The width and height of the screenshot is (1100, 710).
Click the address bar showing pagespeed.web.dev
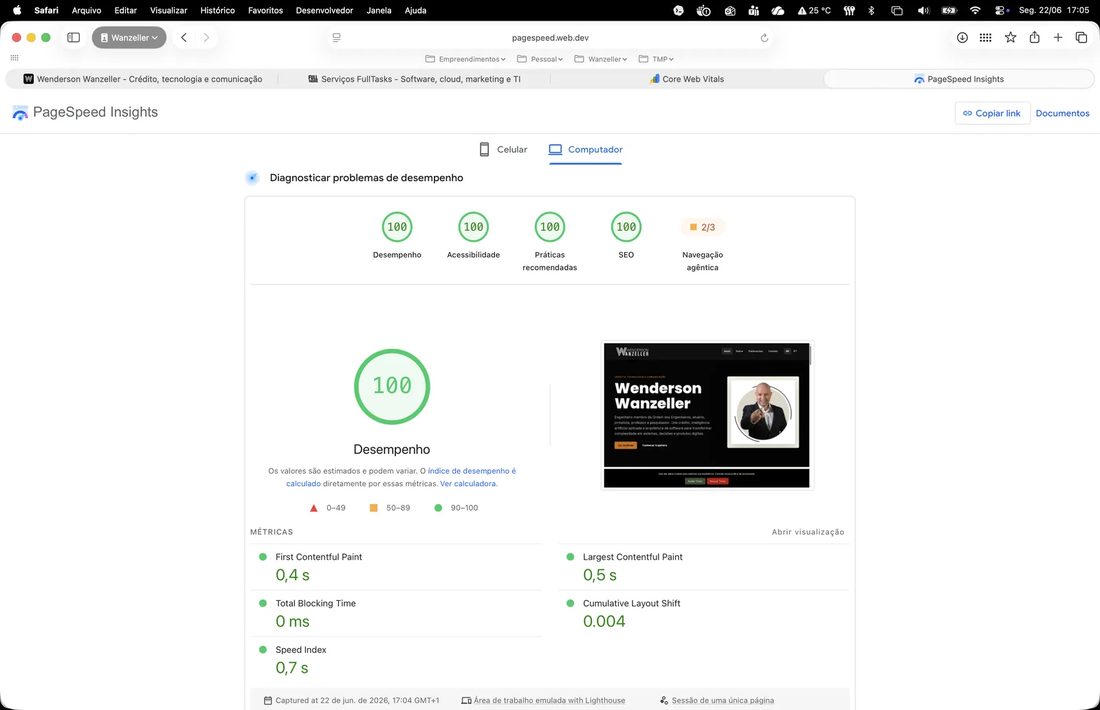click(550, 38)
